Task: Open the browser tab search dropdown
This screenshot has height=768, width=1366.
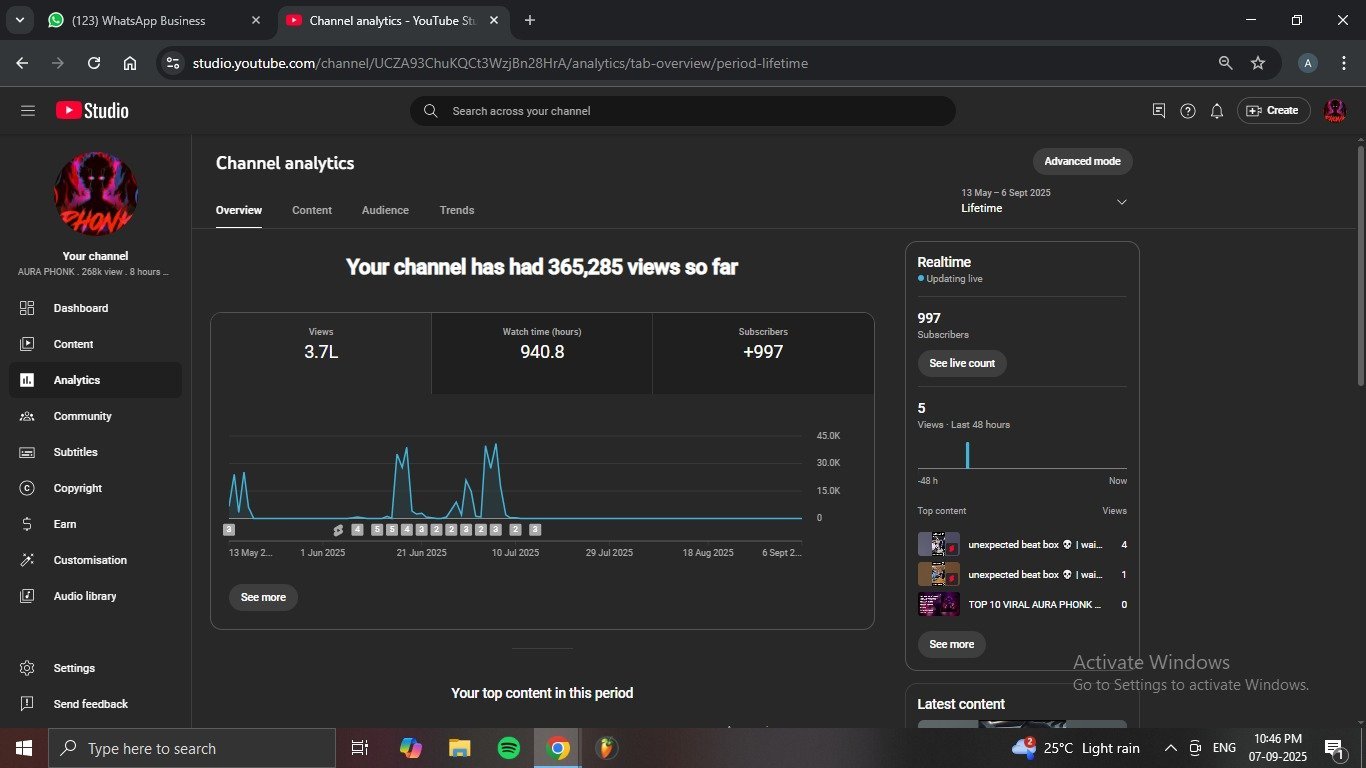Action: click(19, 20)
